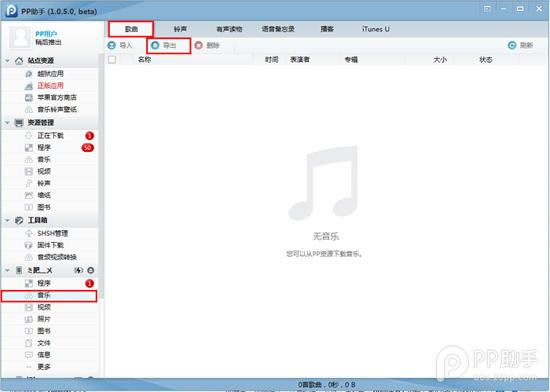Collapse the 资源管理 section
The width and height of the screenshot is (550, 392).
[x=7, y=123]
